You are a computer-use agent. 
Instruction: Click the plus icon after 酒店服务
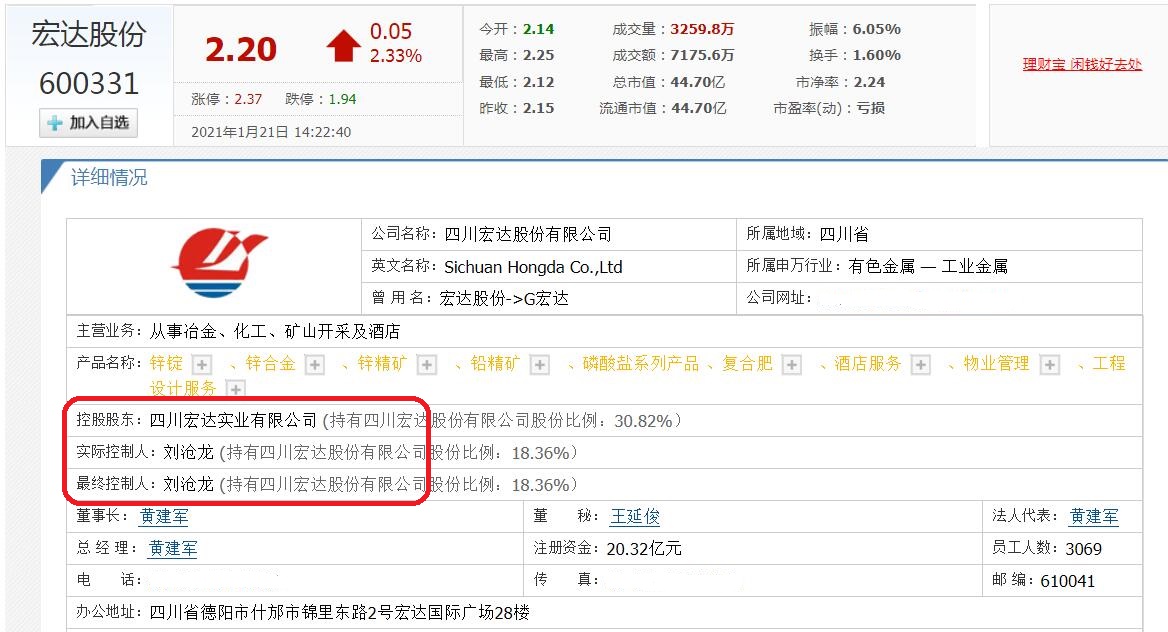pyautogui.click(x=921, y=364)
